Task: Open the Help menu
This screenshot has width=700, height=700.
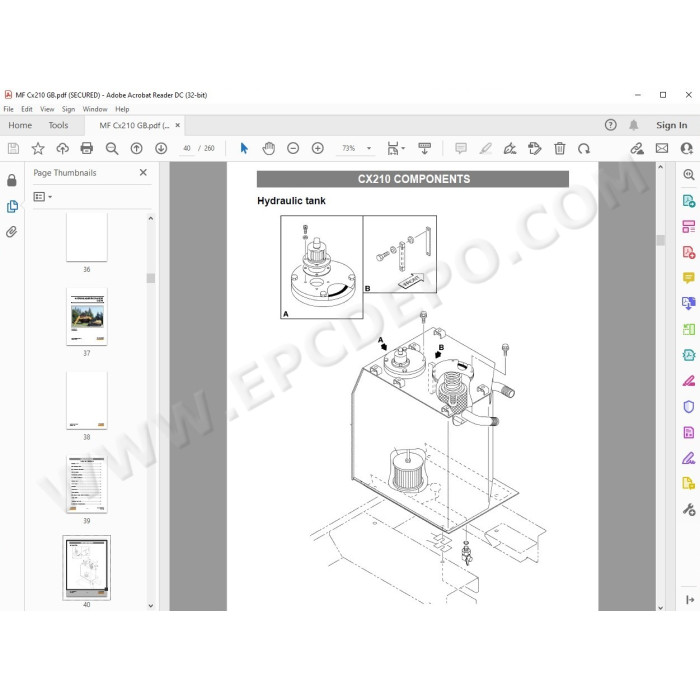Action: coord(122,109)
